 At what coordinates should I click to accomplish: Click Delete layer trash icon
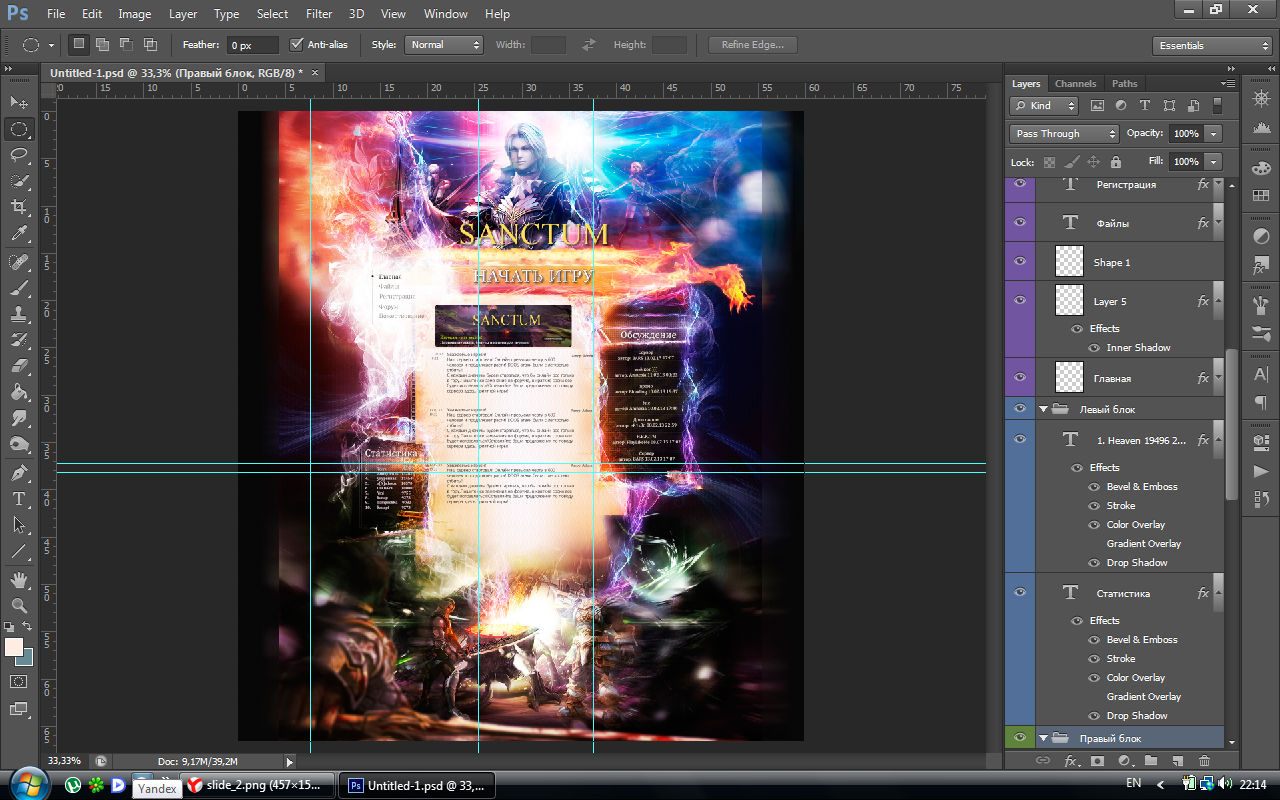coord(1204,762)
